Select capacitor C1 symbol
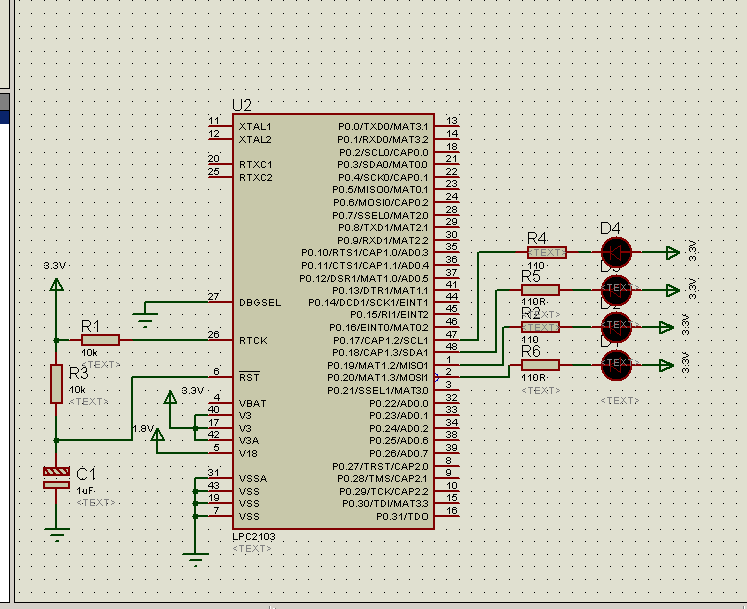The width and height of the screenshot is (747, 609). [56, 477]
